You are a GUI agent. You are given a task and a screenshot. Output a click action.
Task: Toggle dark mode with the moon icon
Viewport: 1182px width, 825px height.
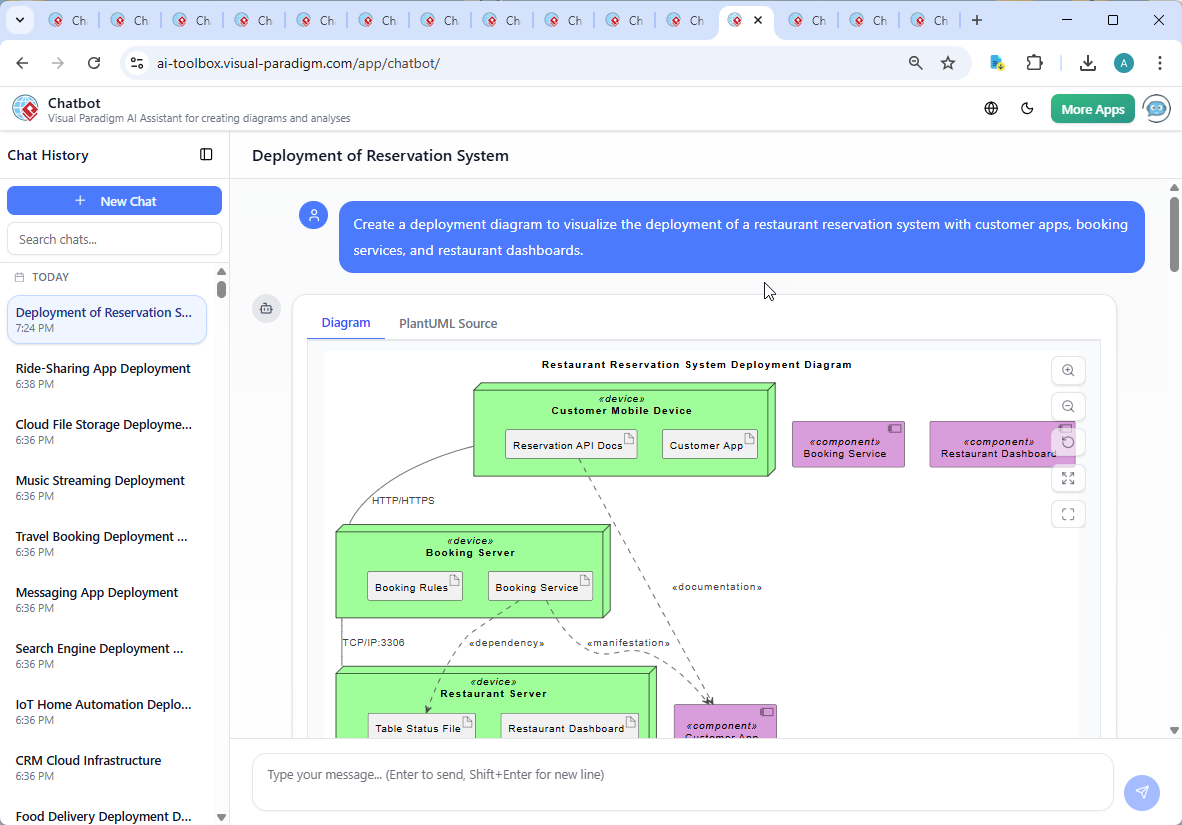(1027, 108)
